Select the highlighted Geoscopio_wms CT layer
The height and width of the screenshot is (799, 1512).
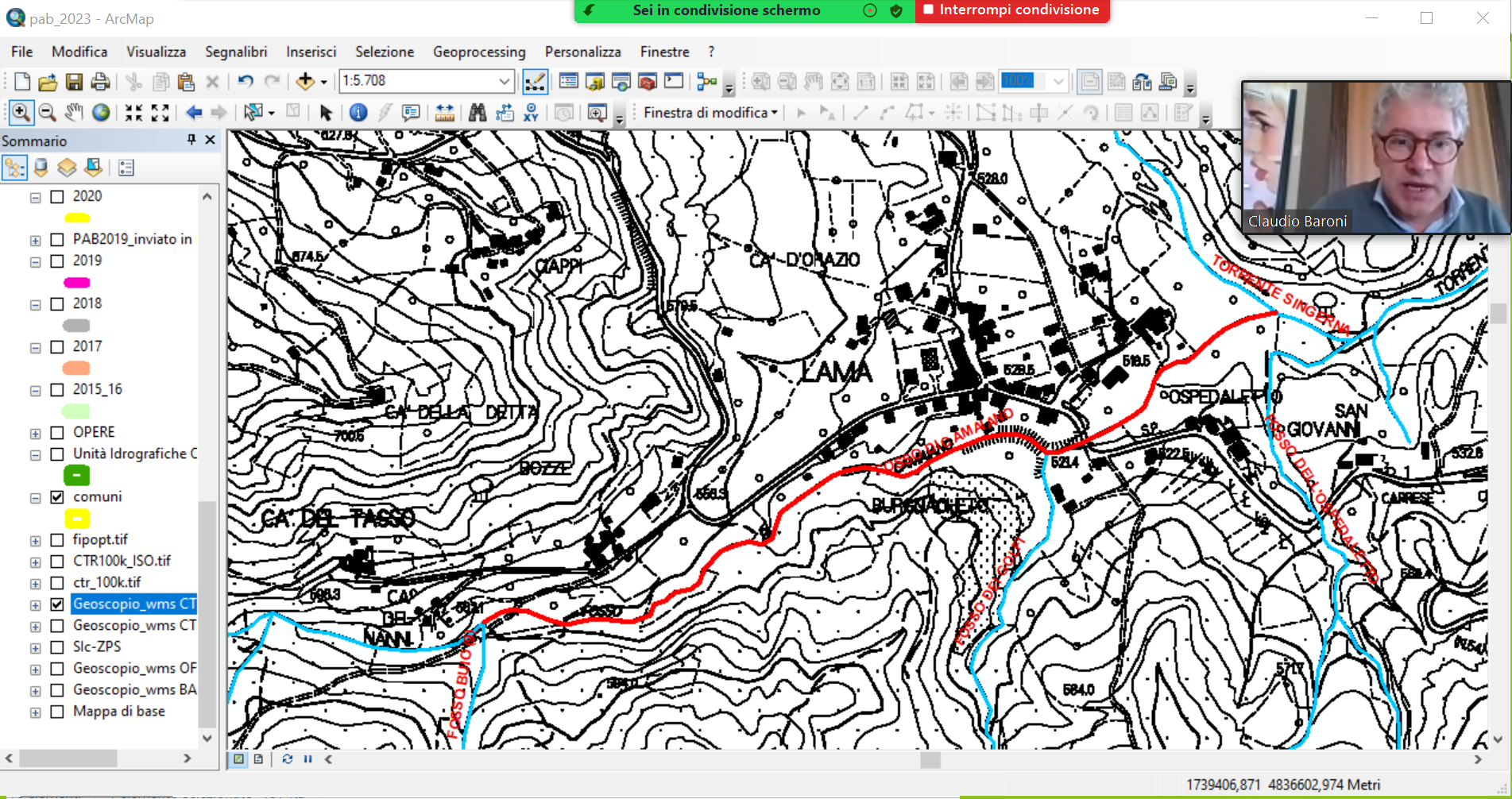[133, 604]
